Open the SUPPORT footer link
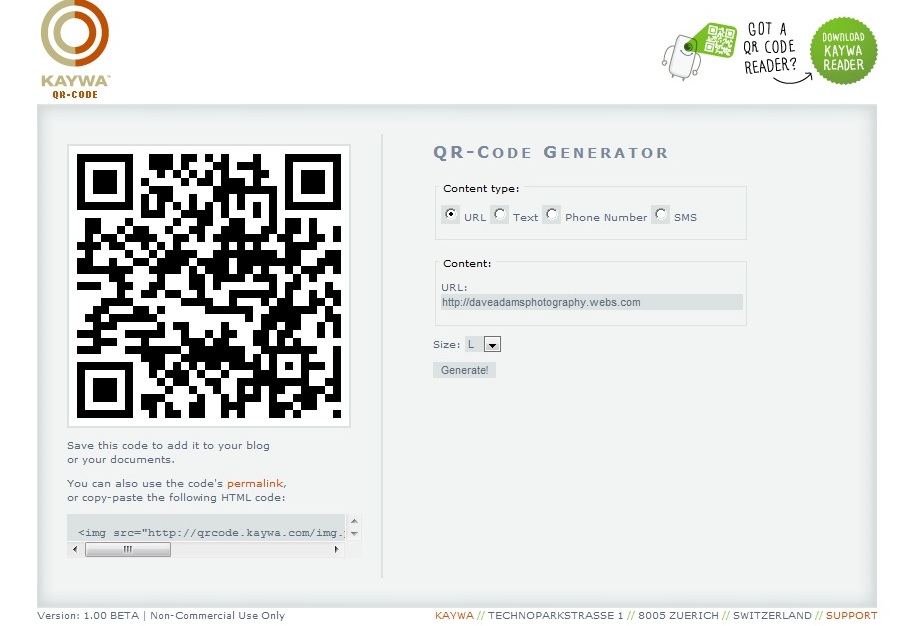This screenshot has width=919, height=626. point(851,615)
